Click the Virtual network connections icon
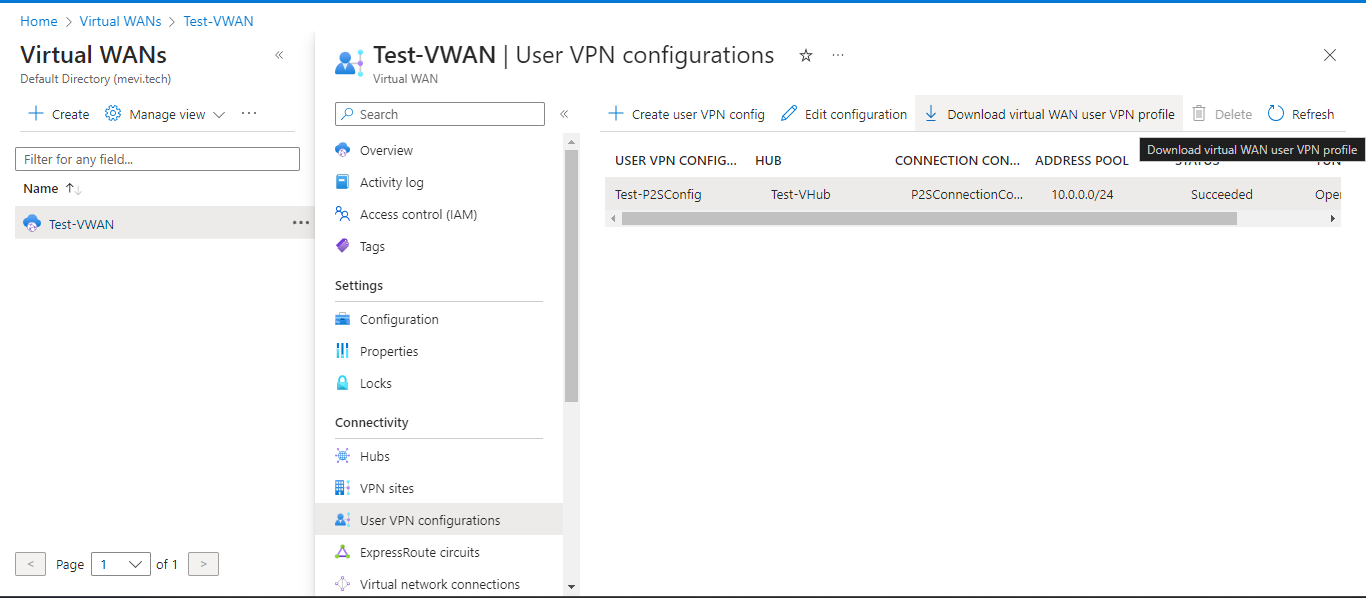 tap(343, 584)
